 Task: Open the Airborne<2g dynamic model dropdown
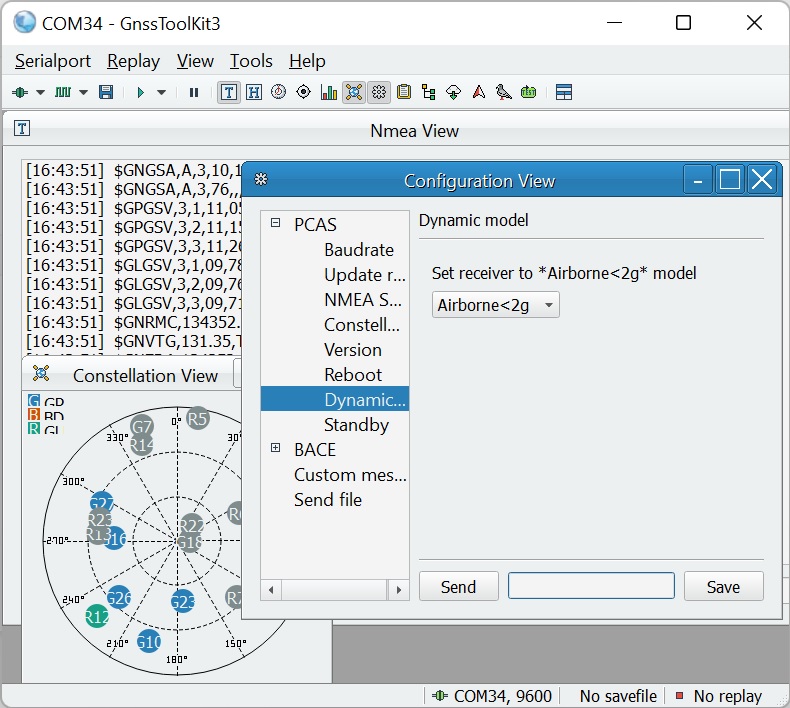point(496,305)
